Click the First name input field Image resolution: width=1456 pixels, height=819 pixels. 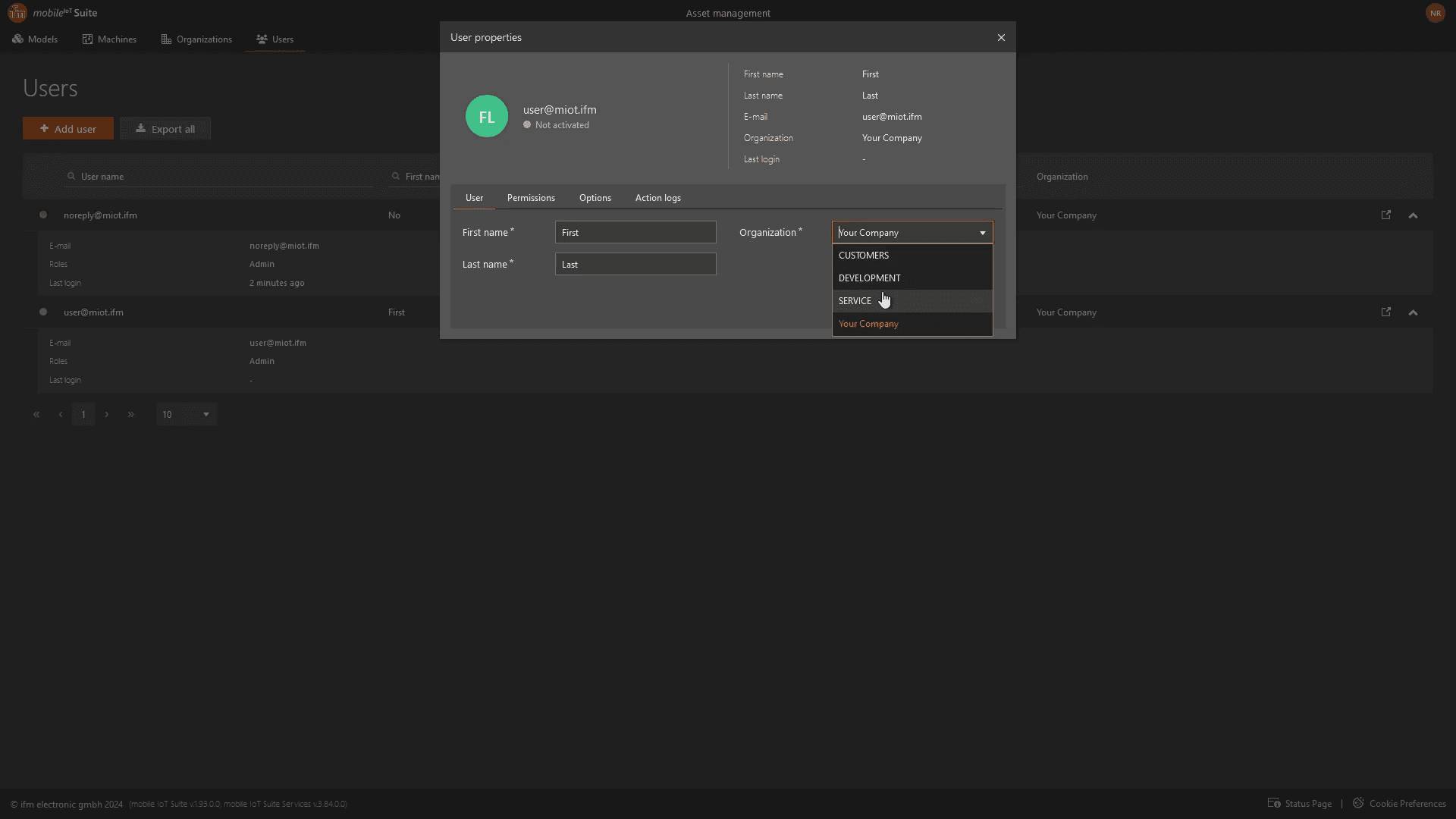(635, 233)
